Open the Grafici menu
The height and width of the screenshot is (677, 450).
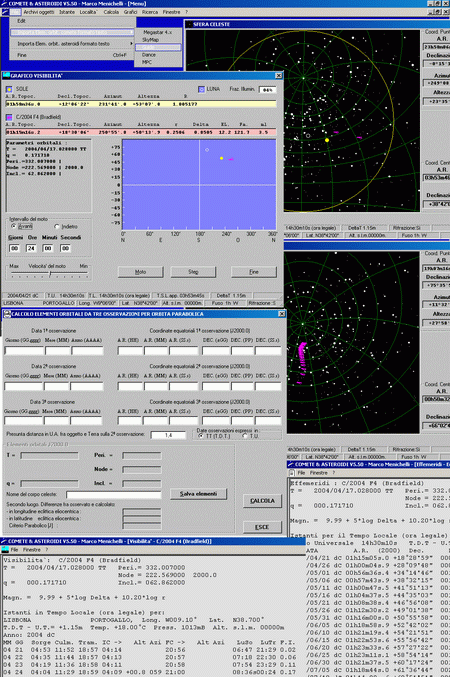[x=130, y=12]
